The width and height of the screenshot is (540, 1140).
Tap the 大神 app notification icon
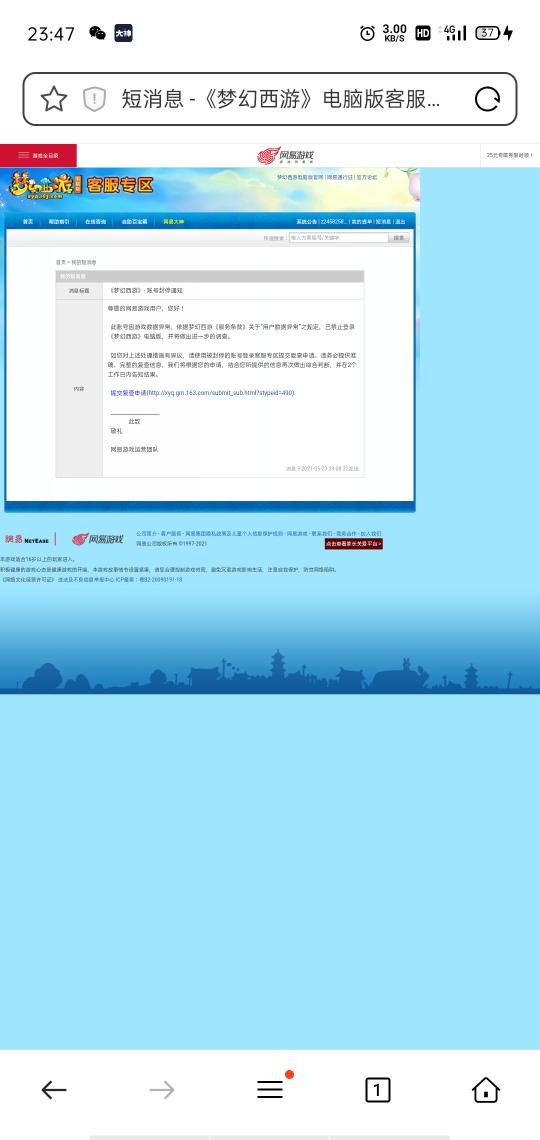point(123,33)
